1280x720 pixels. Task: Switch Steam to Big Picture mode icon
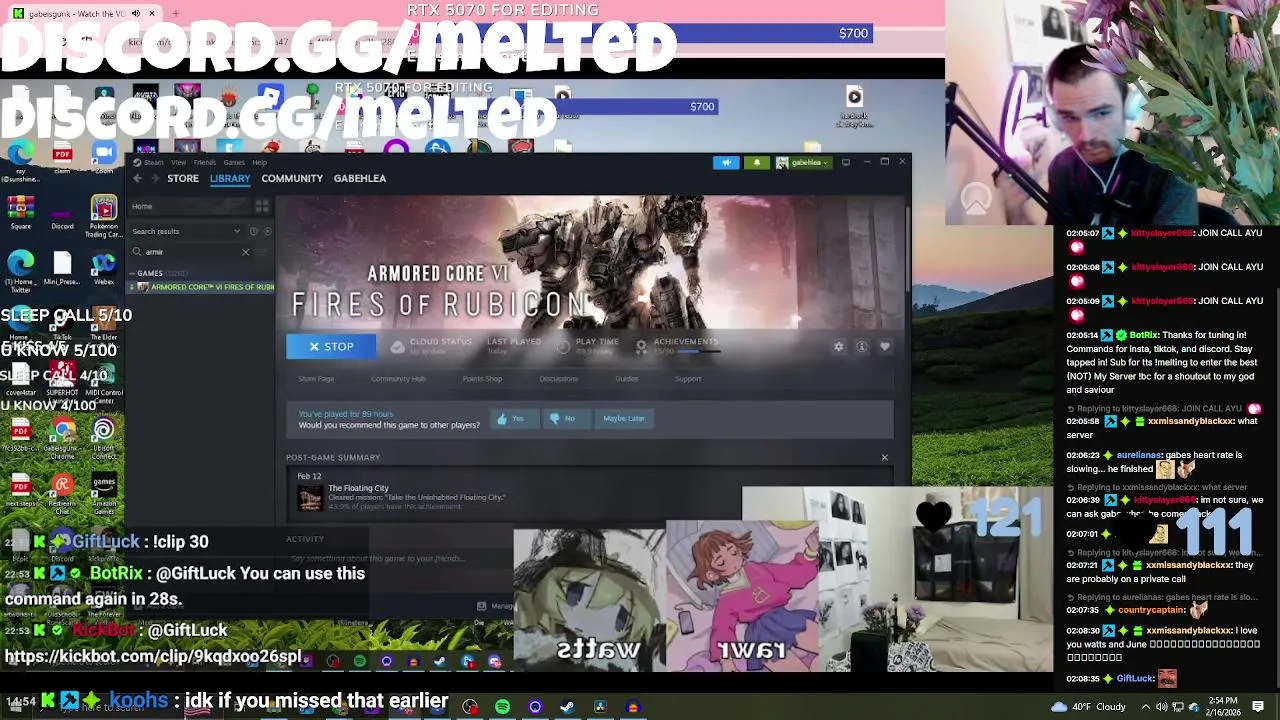point(846,162)
